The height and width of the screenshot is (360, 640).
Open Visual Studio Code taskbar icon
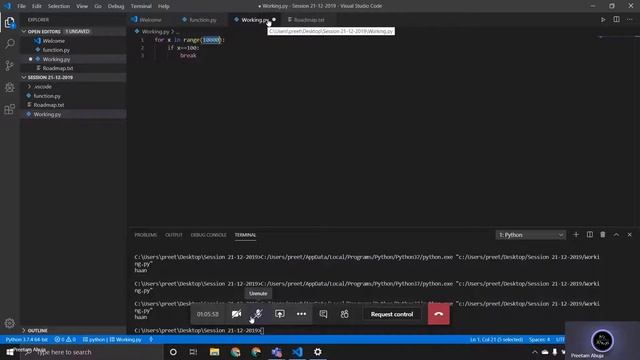pyautogui.click(x=298, y=352)
